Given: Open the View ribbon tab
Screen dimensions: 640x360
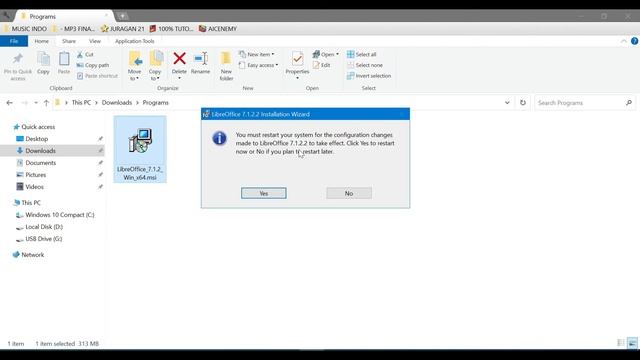Looking at the screenshot, I should pos(95,41).
